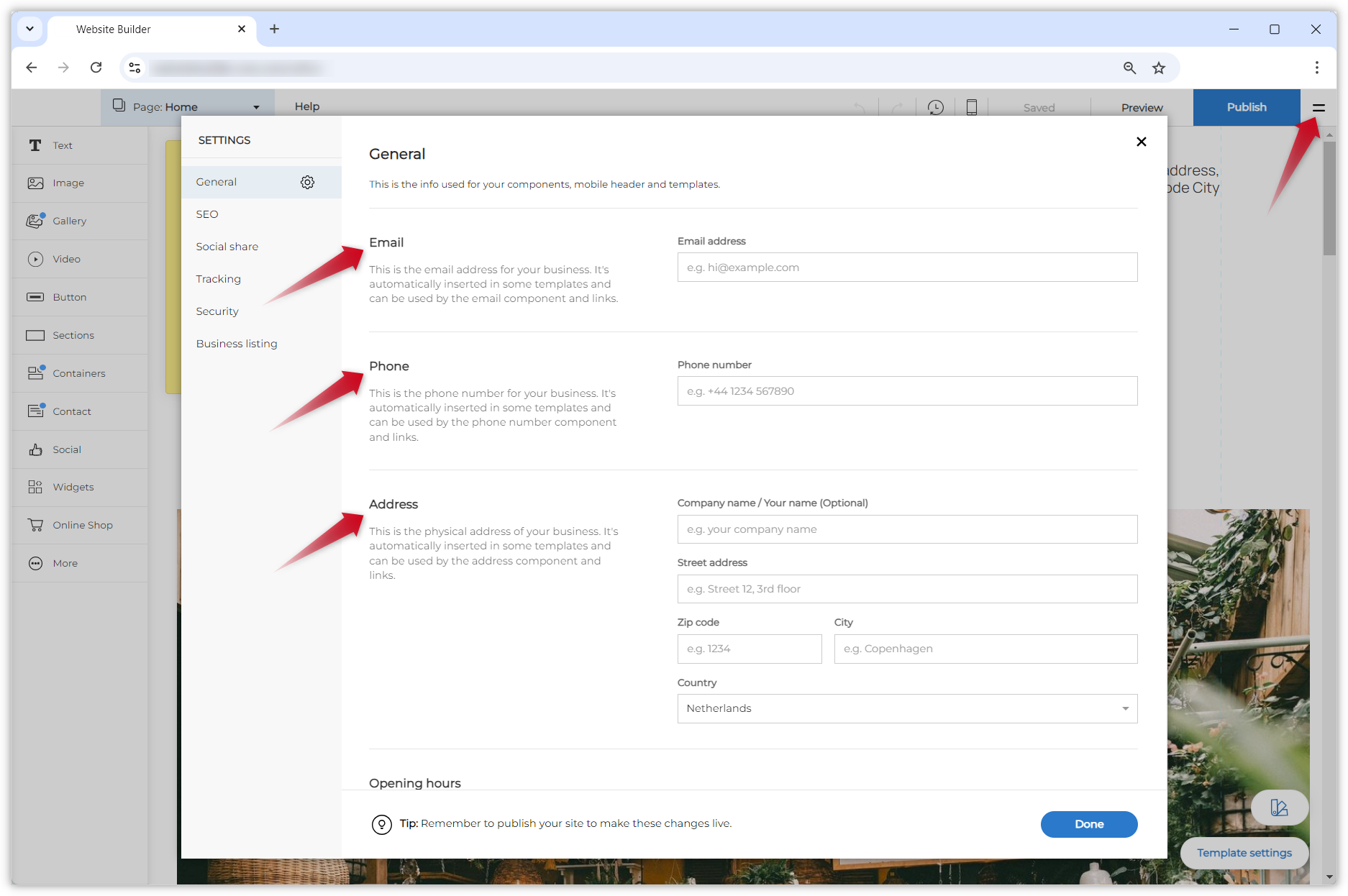
Task: Click the Widgets icon in sidebar
Action: [35, 487]
